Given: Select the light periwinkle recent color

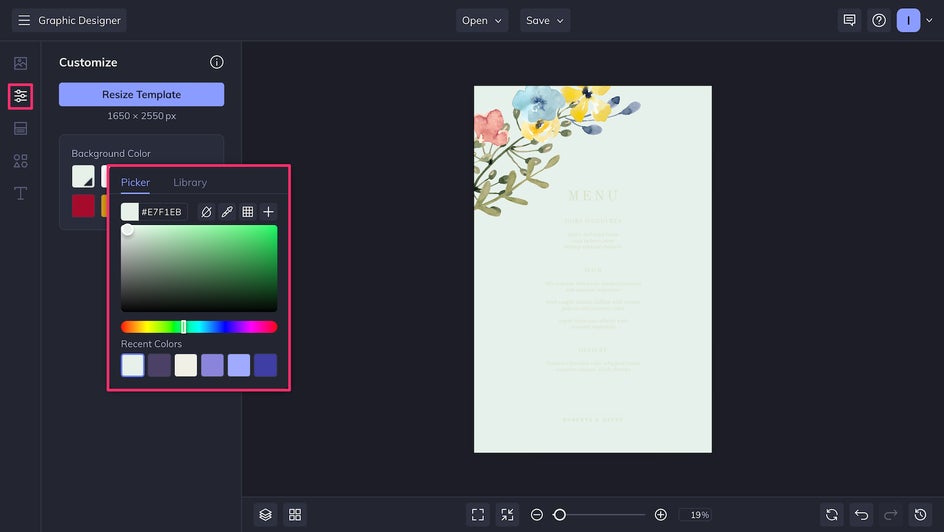Looking at the screenshot, I should click(x=238, y=365).
